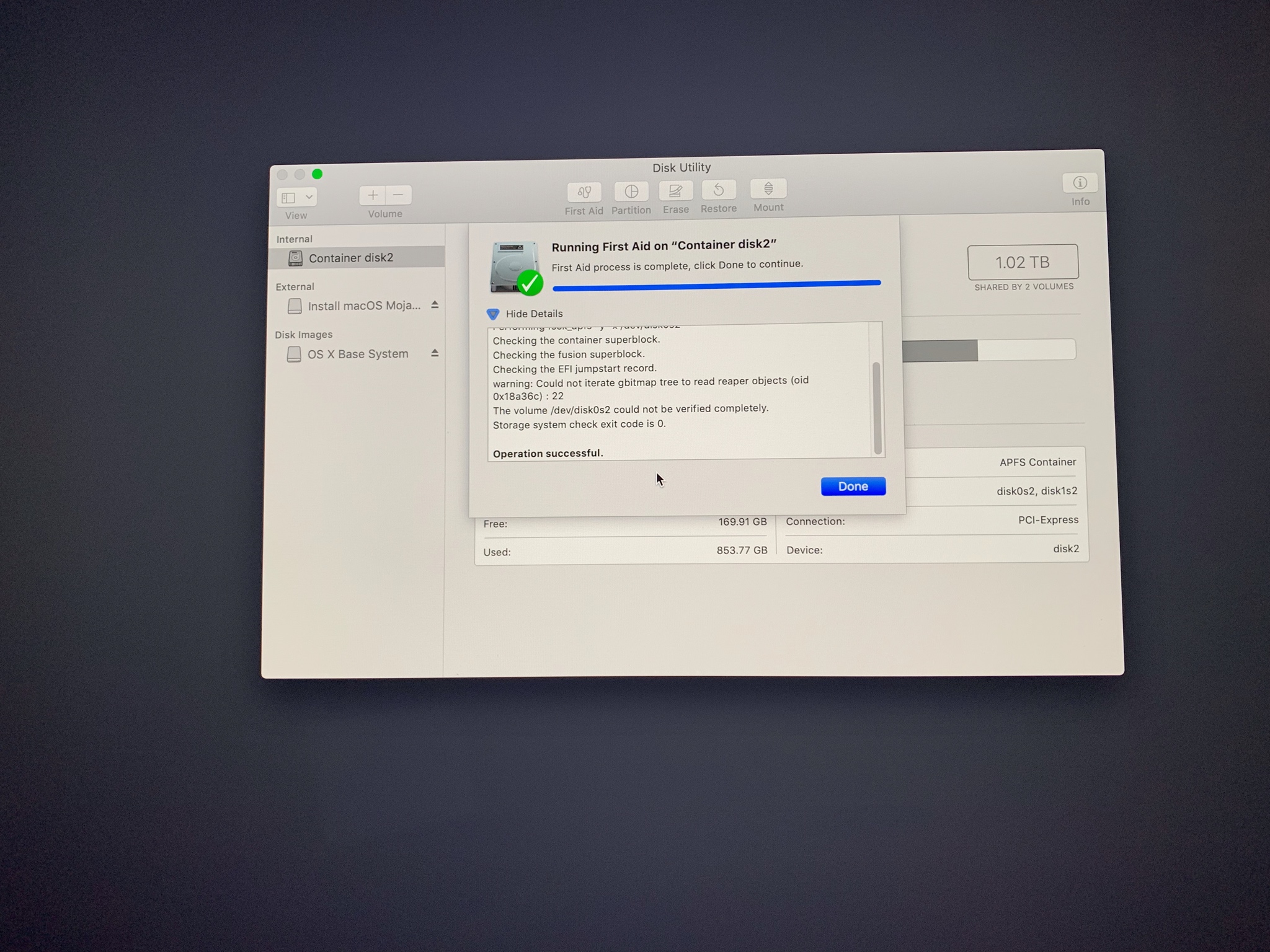Click the Mount toolbar icon
Screen dimensions: 1270x952
click(x=768, y=188)
